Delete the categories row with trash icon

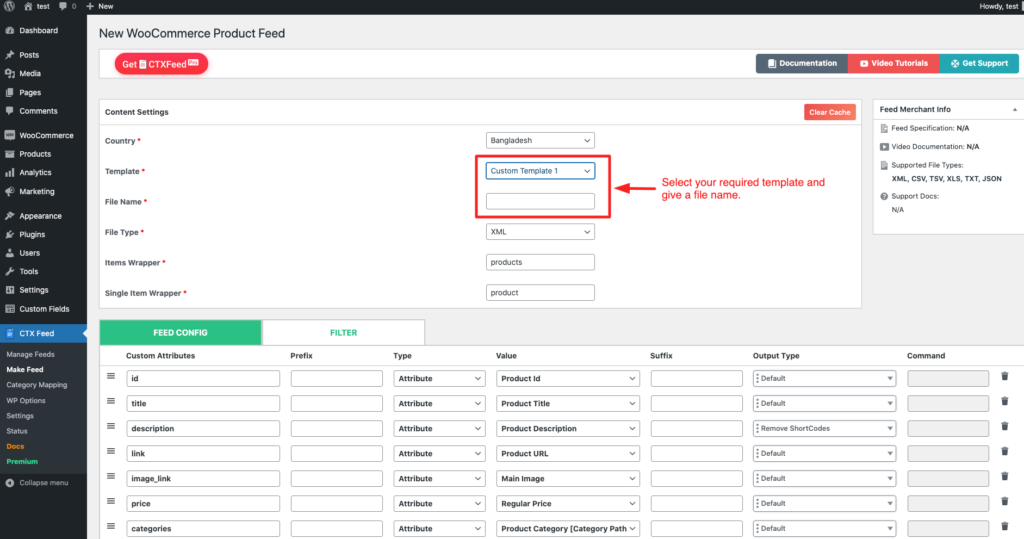[x=1004, y=526]
